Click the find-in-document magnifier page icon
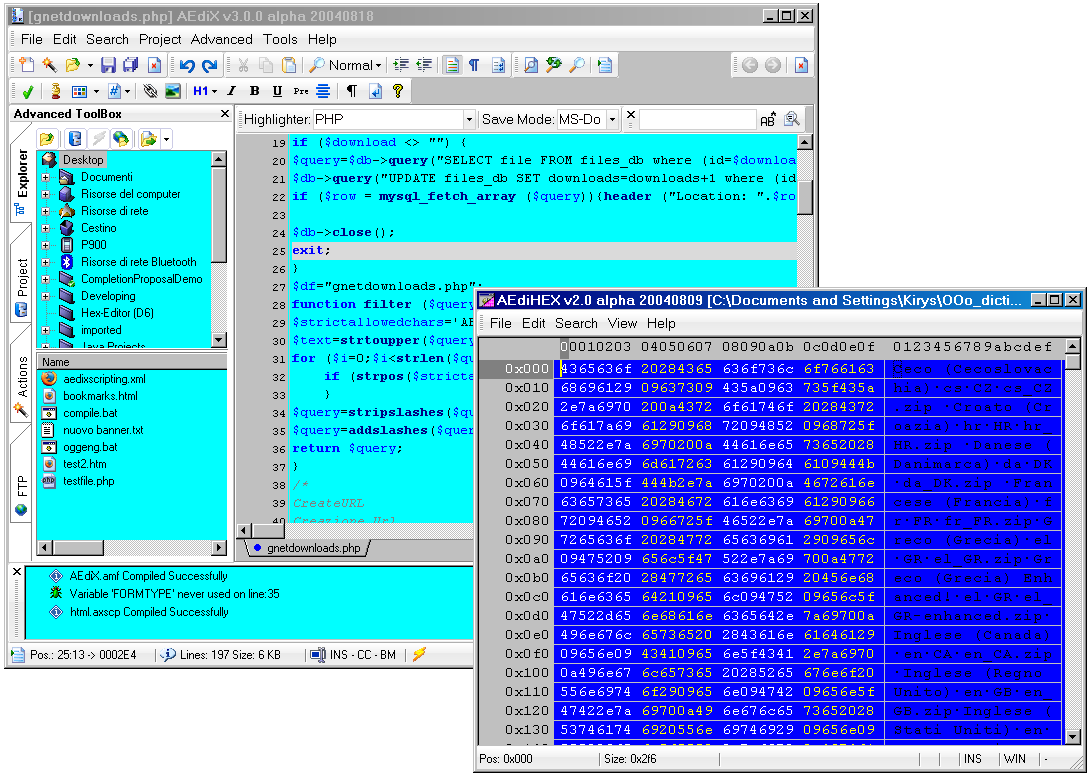Image resolution: width=1090 pixels, height=776 pixels. tap(530, 65)
